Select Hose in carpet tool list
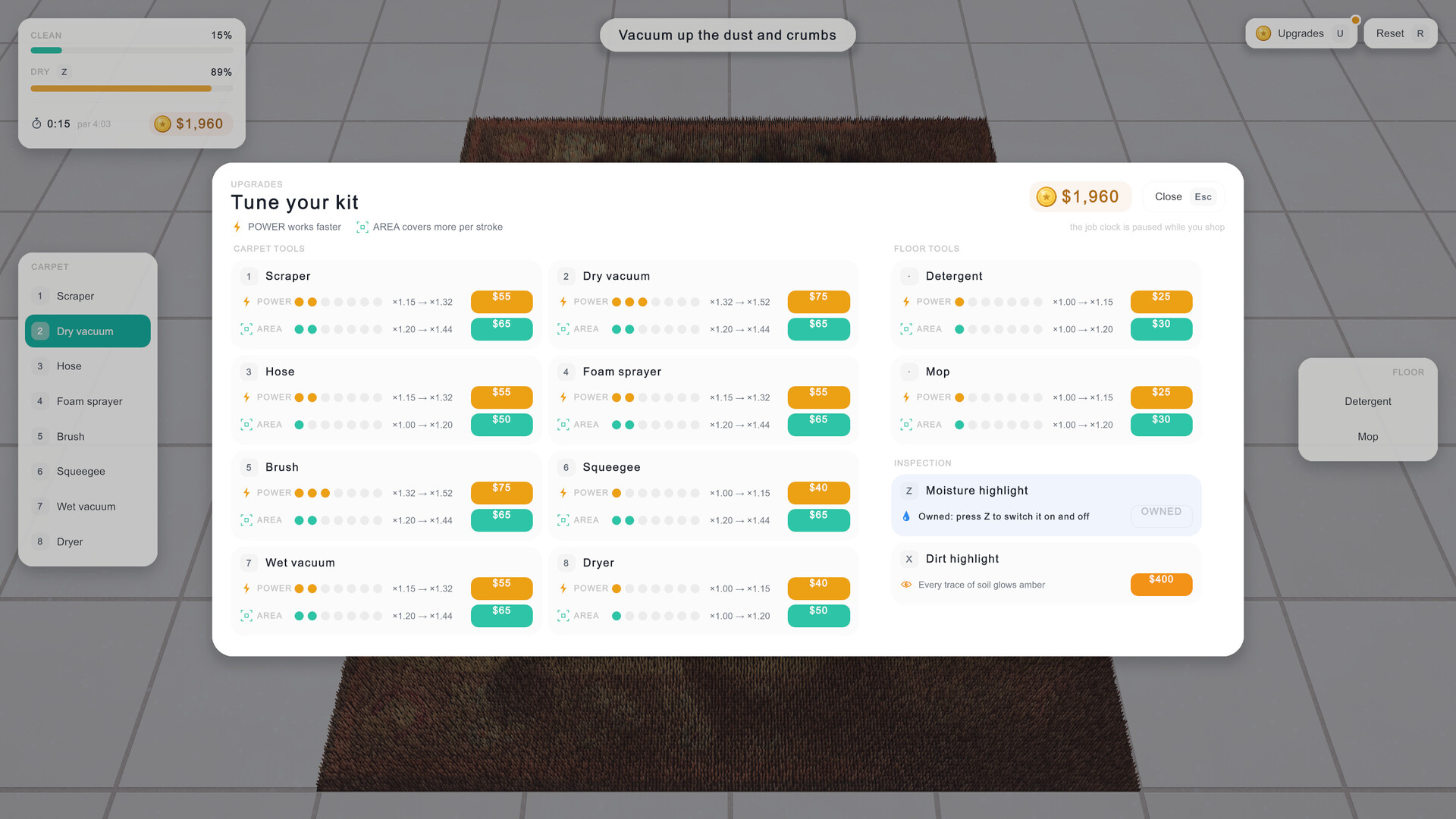Image resolution: width=1456 pixels, height=819 pixels. click(88, 366)
